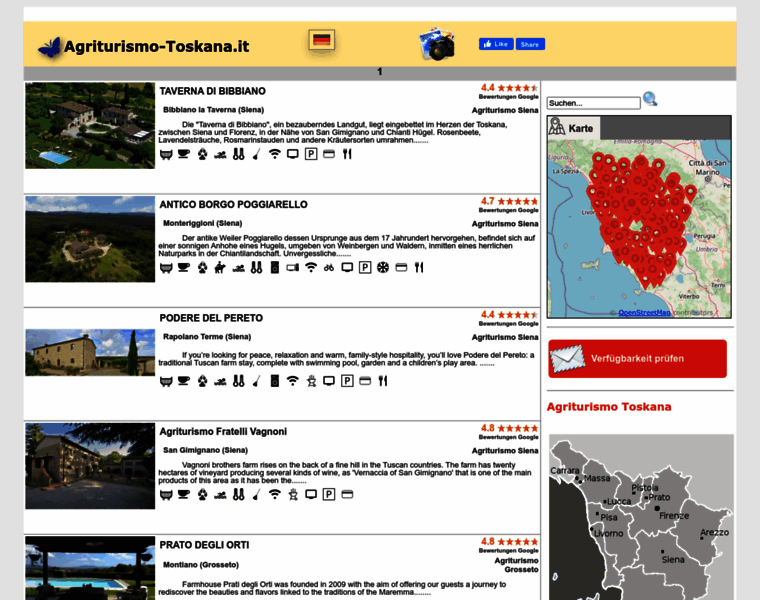Image resolution: width=760 pixels, height=600 pixels.
Task: Select Pisa on the Tuscany province map
Action: pyautogui.click(x=609, y=517)
